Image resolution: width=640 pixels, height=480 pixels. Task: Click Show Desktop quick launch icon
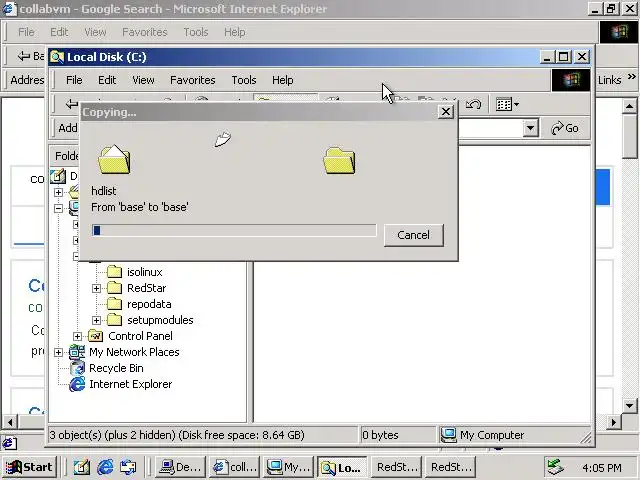click(x=82, y=467)
